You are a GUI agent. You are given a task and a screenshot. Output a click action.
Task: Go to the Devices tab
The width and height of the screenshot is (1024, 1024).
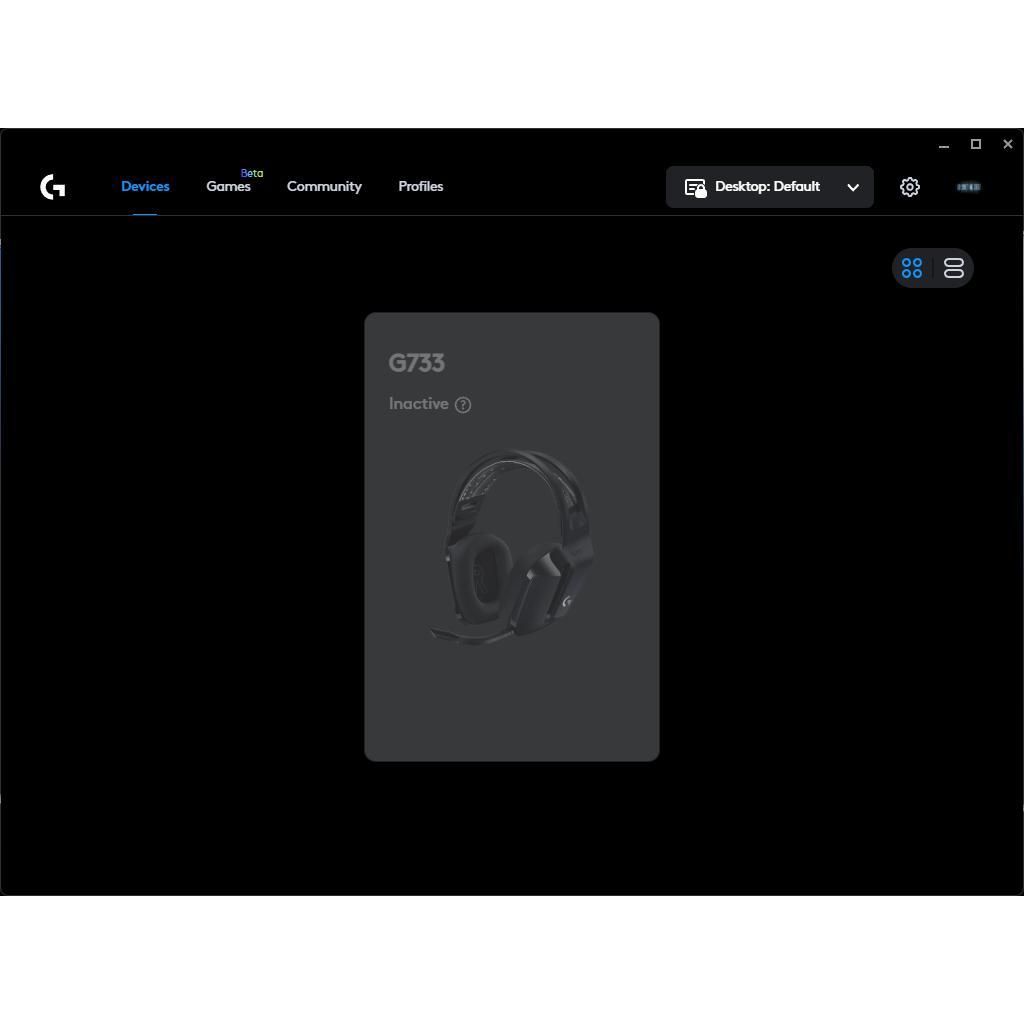click(145, 186)
